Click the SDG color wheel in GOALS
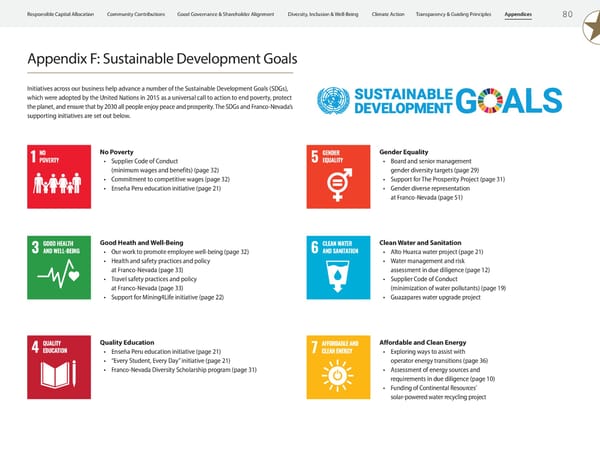The width and height of the screenshot is (600, 463). [490, 100]
